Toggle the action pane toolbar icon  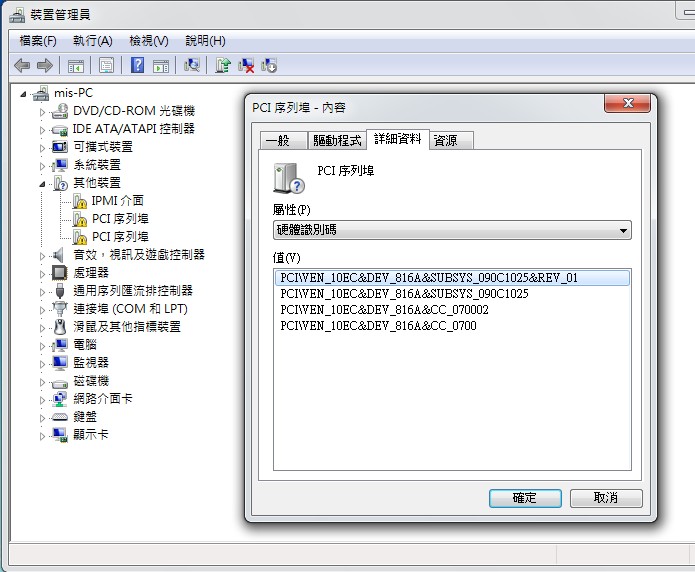point(161,66)
